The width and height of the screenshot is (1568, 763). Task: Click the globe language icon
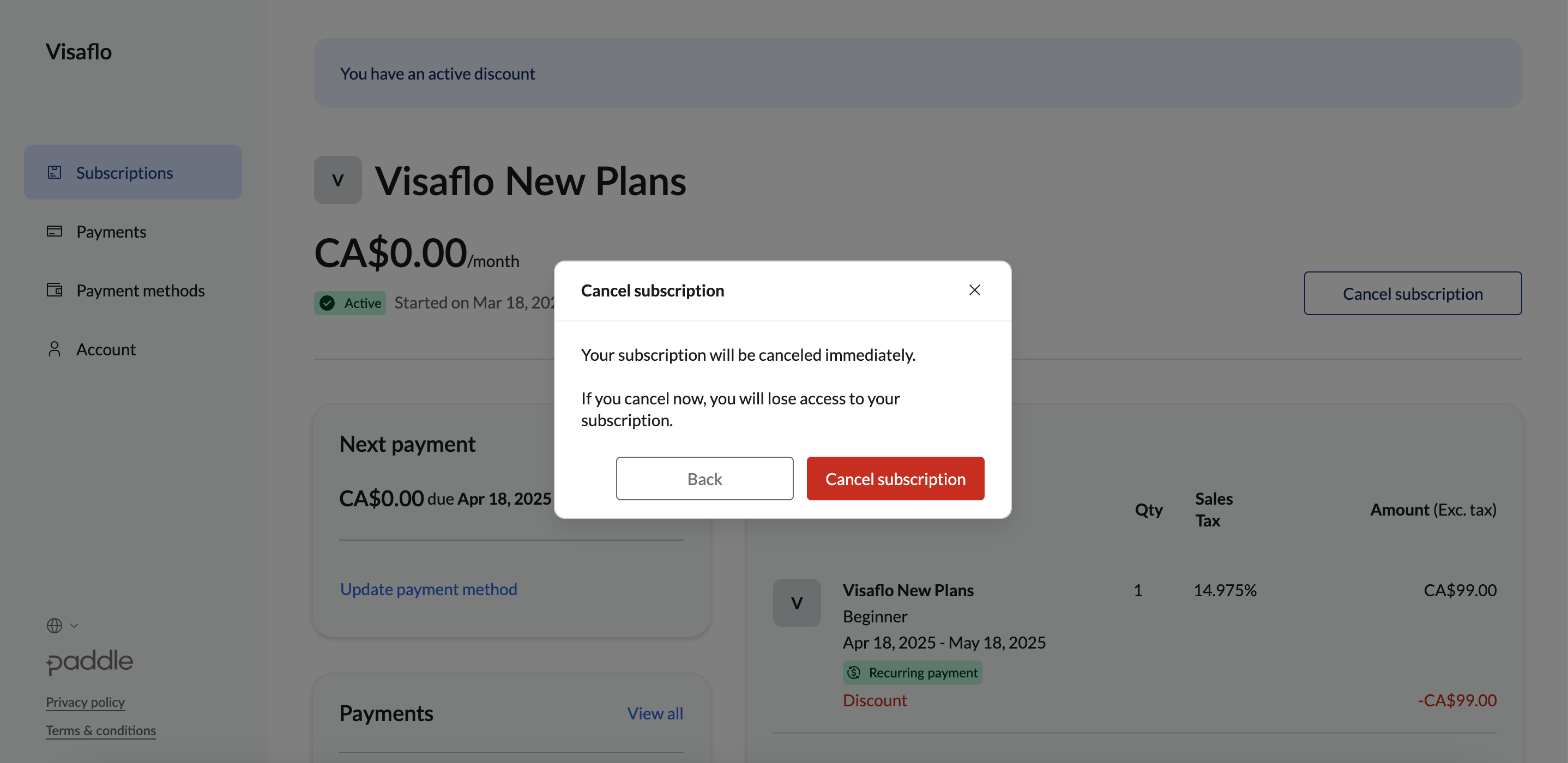[54, 626]
